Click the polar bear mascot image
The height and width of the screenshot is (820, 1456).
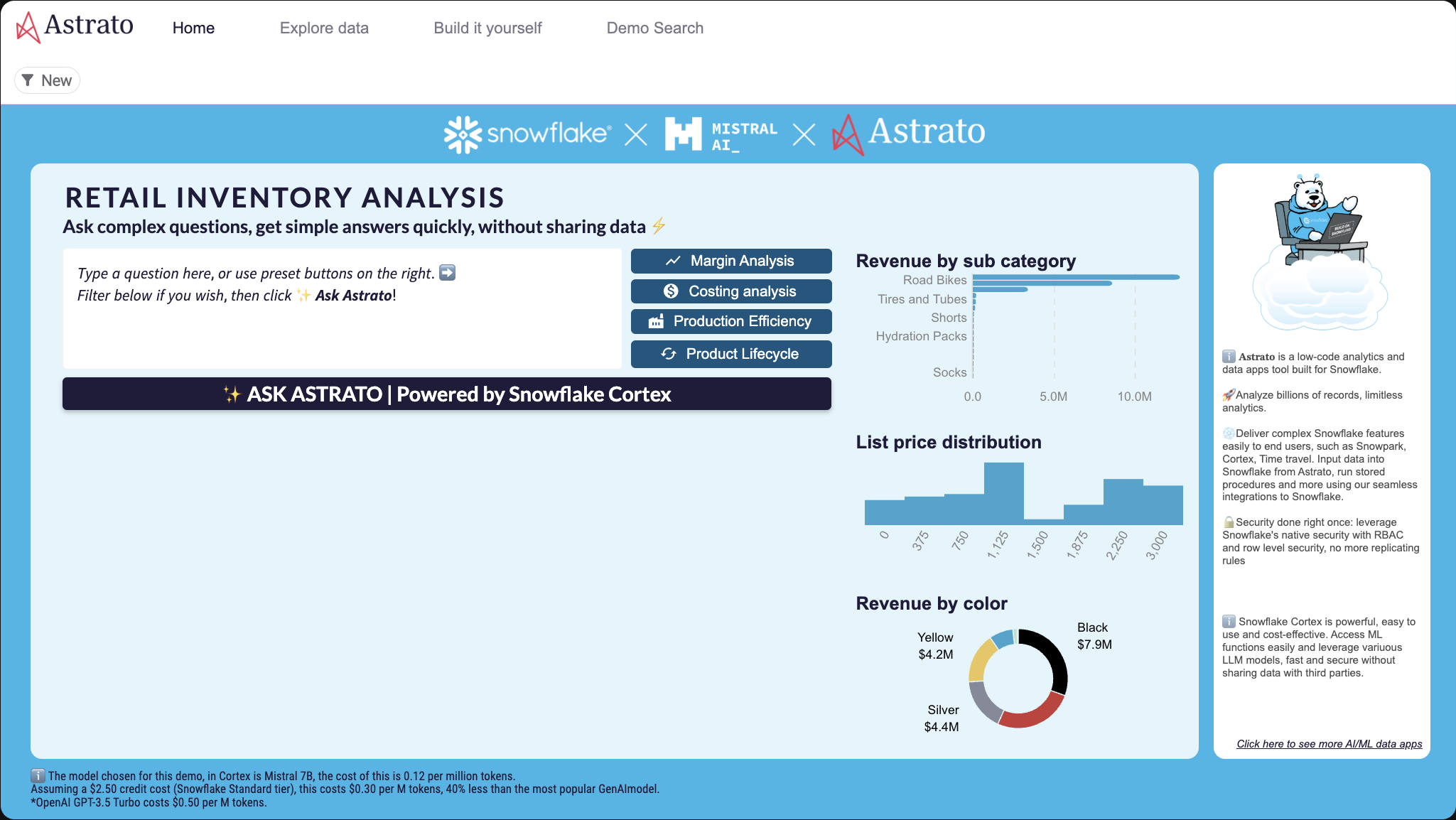tap(1320, 252)
